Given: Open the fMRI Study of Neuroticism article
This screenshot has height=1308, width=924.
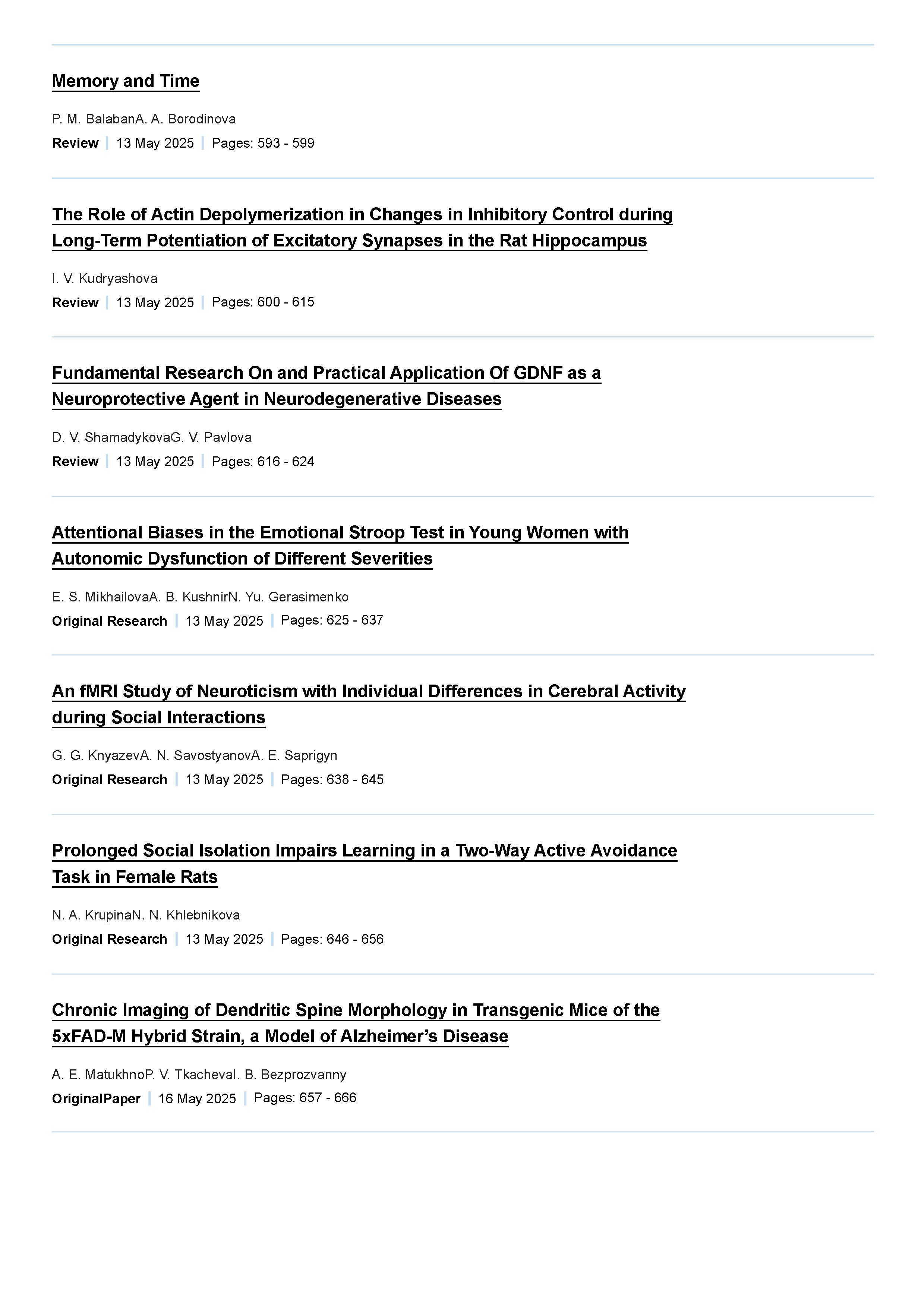Looking at the screenshot, I should pos(368,704).
